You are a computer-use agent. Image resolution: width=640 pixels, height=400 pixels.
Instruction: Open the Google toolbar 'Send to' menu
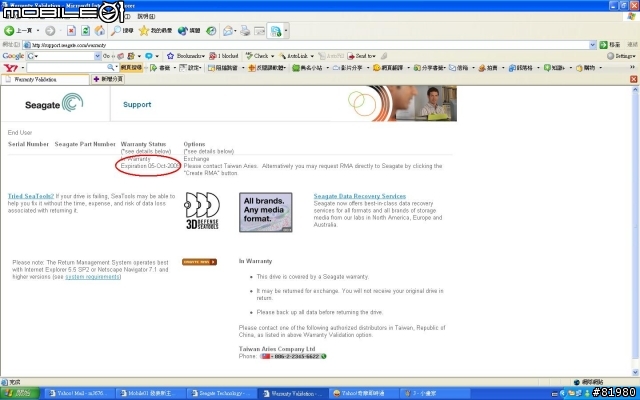361,56
